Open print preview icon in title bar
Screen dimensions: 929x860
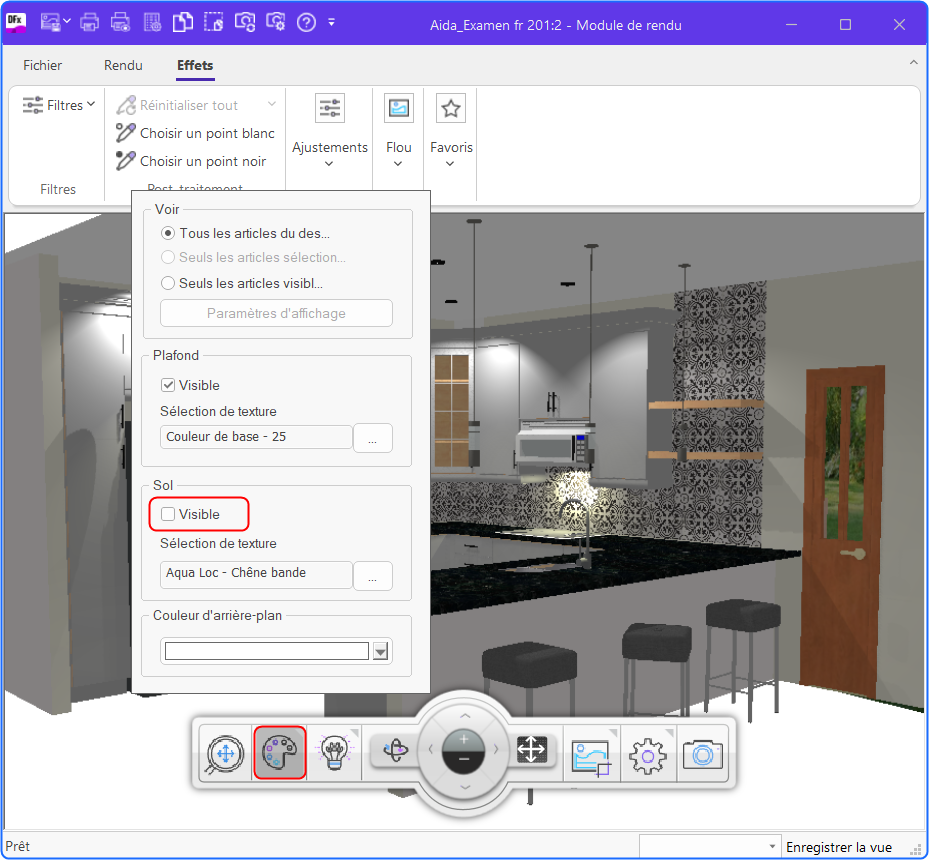click(x=120, y=23)
